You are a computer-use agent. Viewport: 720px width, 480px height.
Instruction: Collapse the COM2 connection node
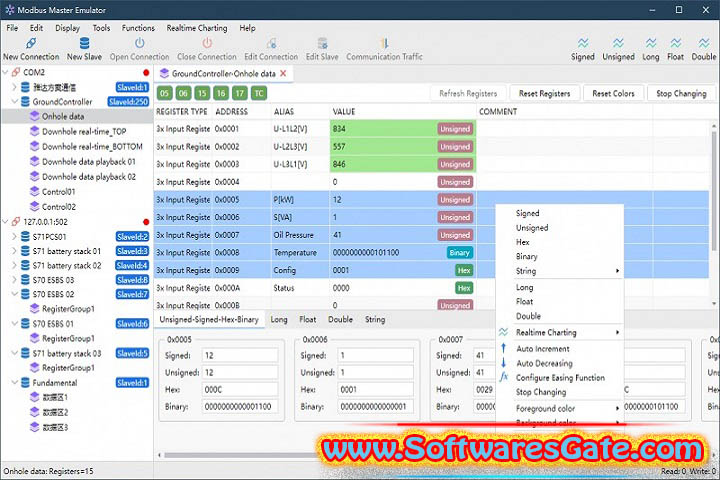[6, 72]
